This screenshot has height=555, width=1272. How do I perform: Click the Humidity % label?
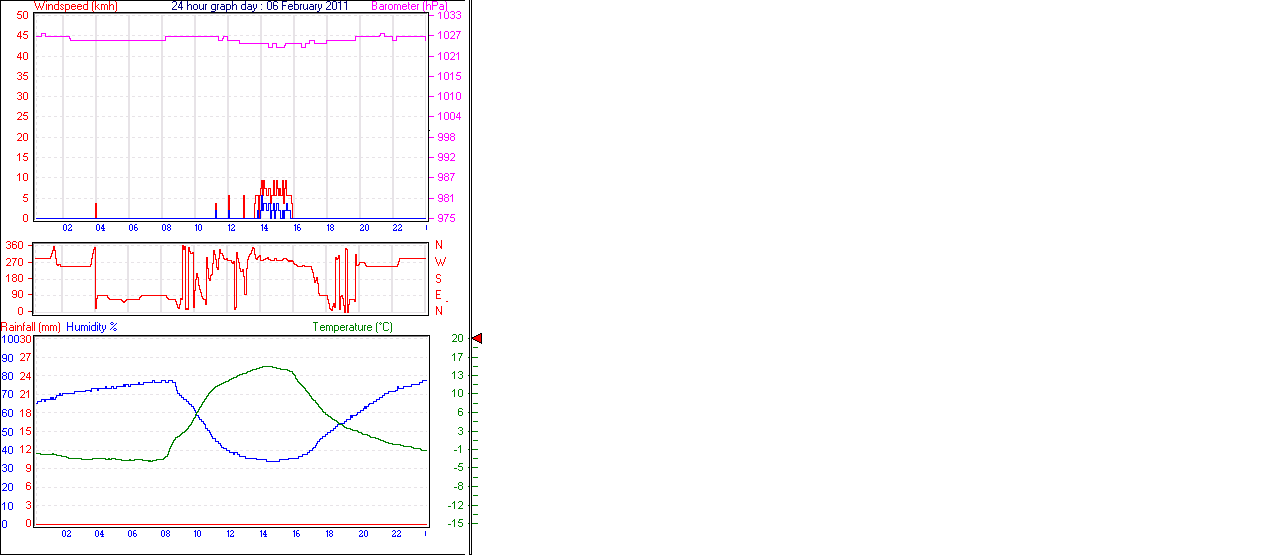(92, 327)
